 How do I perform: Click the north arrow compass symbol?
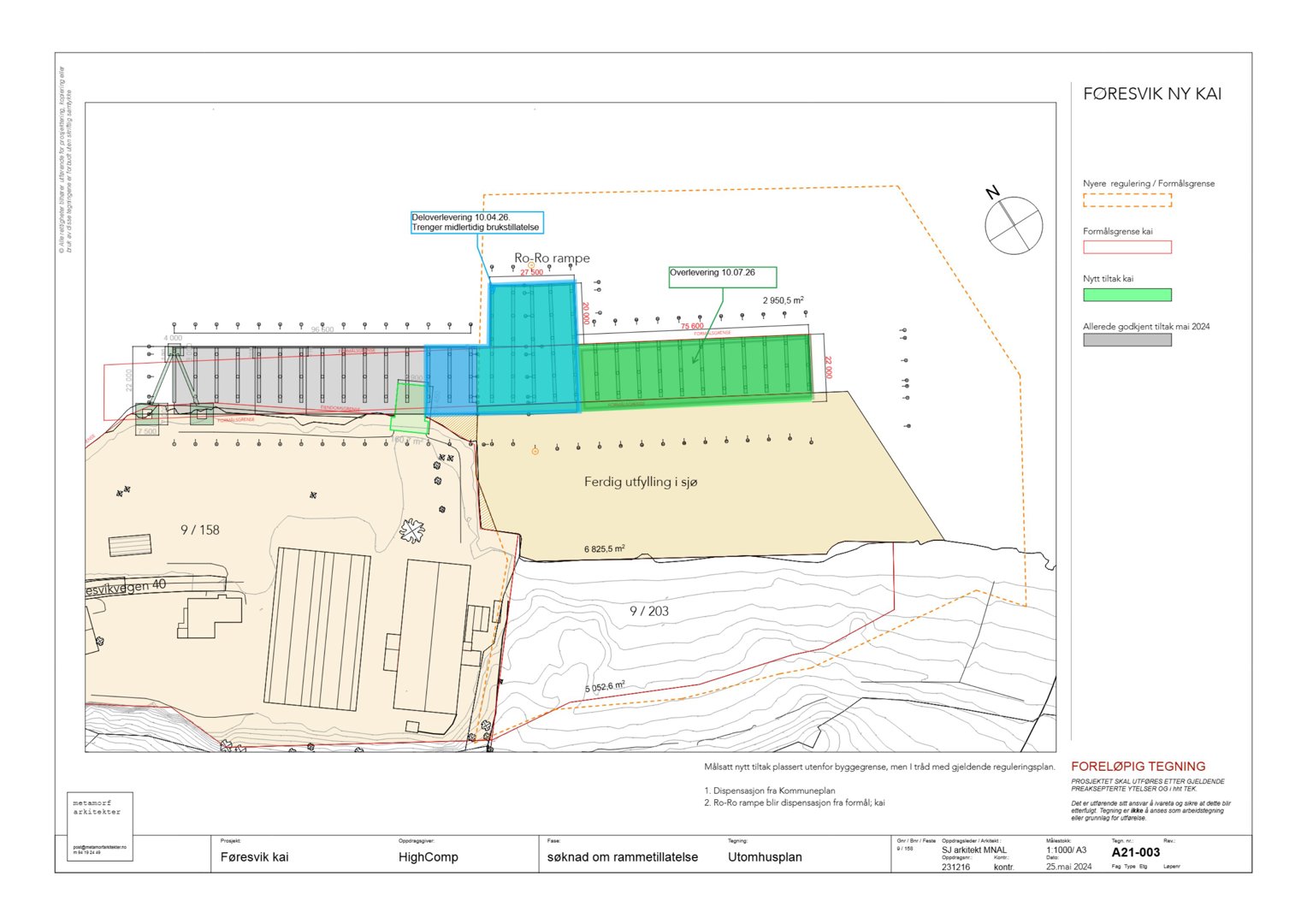(1014, 225)
